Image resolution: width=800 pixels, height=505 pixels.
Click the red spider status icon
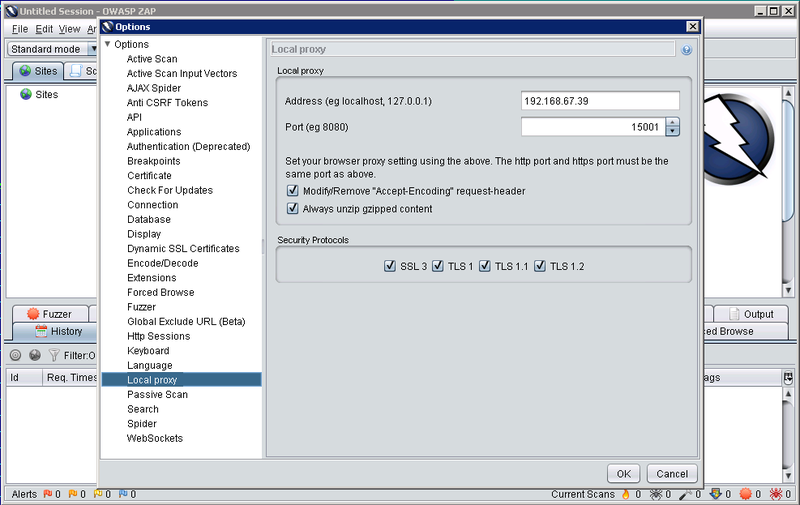(x=776, y=494)
